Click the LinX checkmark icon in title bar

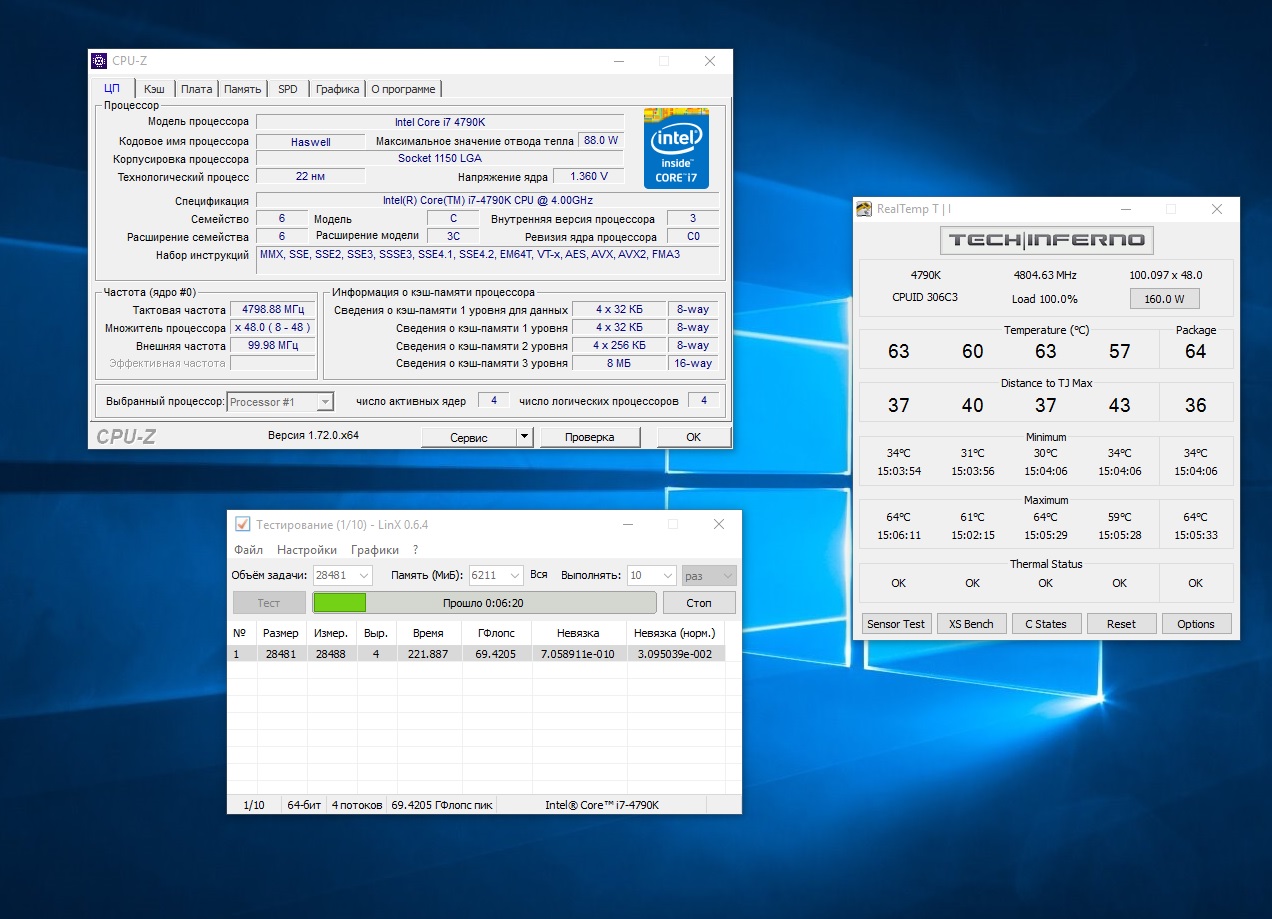(241, 524)
